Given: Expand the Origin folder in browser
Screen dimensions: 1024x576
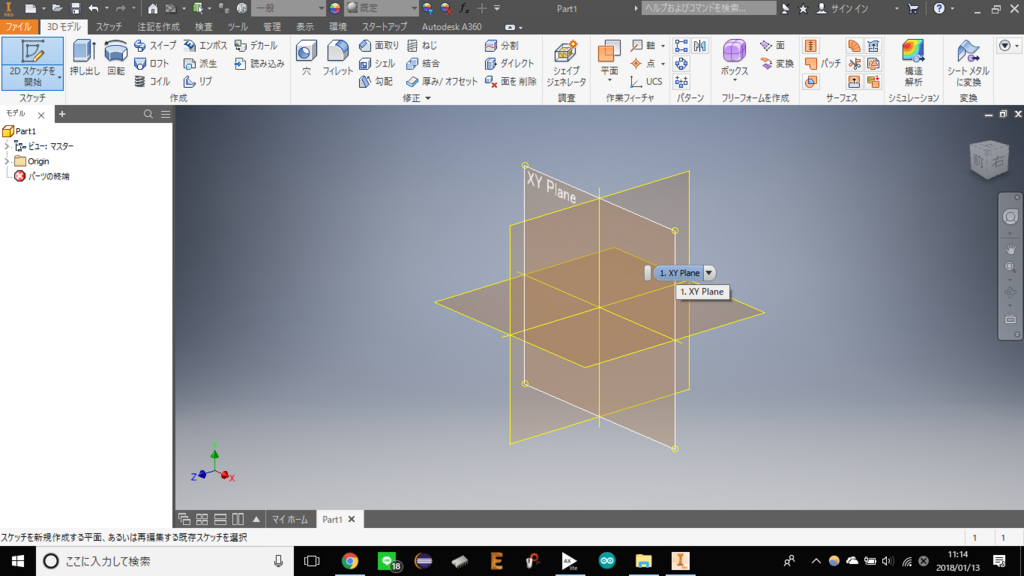Looking at the screenshot, I should [7, 161].
